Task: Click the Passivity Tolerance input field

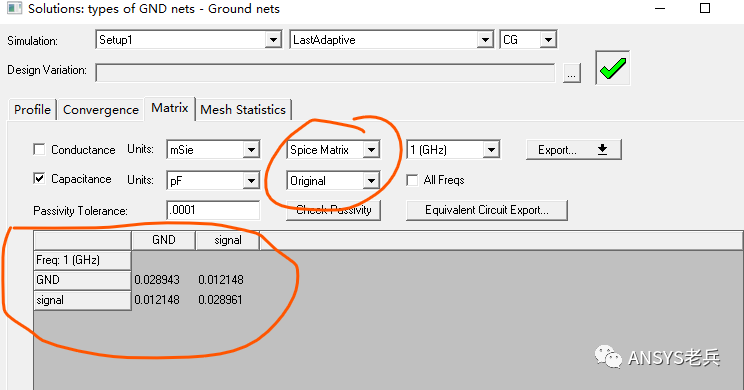Action: coord(213,210)
